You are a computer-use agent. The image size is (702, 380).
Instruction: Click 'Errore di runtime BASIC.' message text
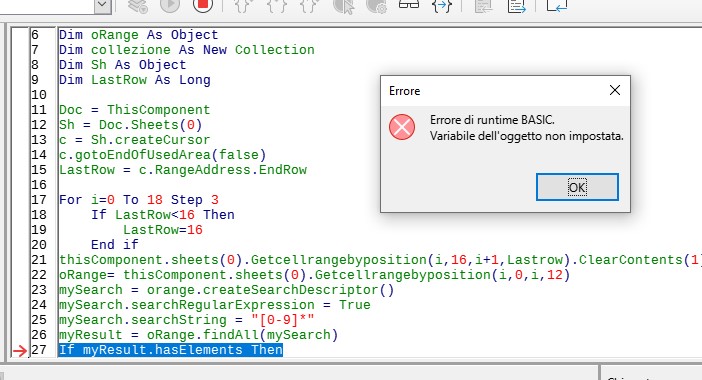(492, 120)
